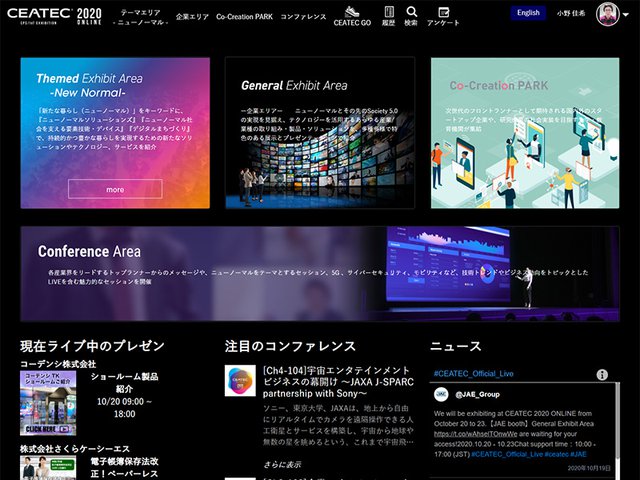Open the t.co link in the JAE tweet
The image size is (640, 480).
point(476,434)
